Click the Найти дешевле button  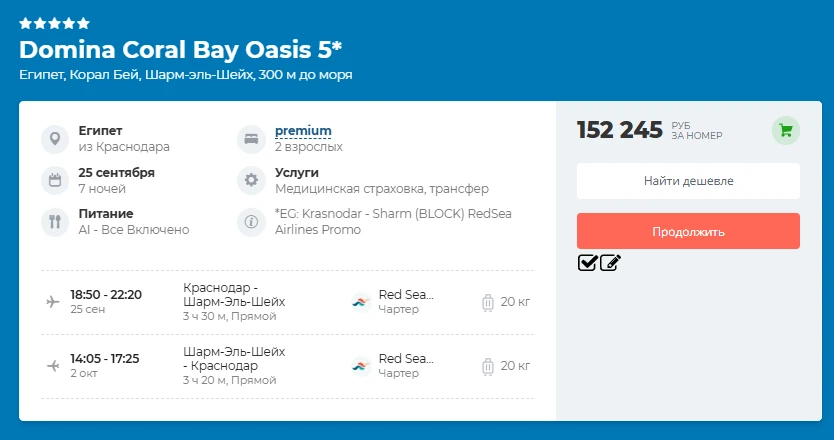click(x=688, y=181)
